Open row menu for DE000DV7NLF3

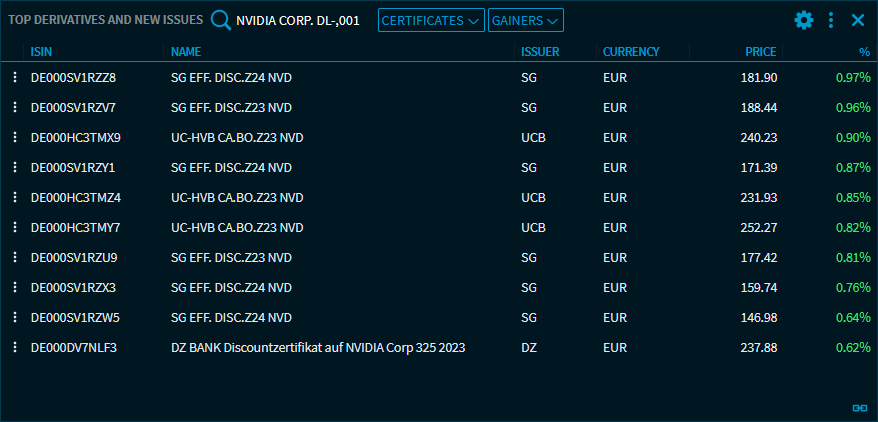pyautogui.click(x=15, y=348)
